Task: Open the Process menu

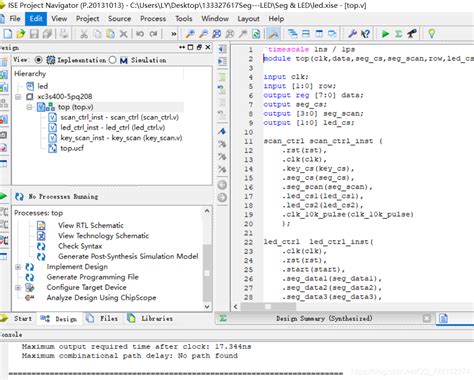Action: pos(153,19)
